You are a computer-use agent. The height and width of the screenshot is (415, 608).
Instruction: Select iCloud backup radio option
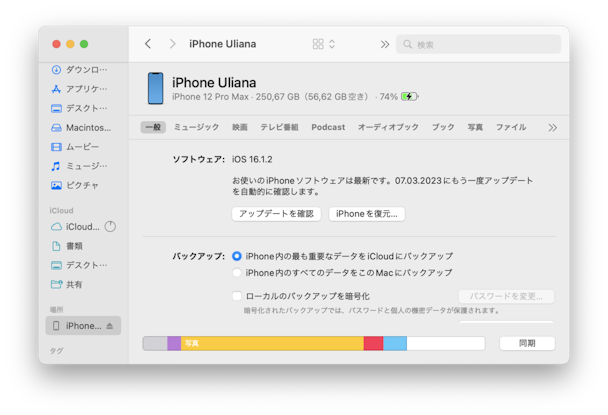tap(237, 256)
